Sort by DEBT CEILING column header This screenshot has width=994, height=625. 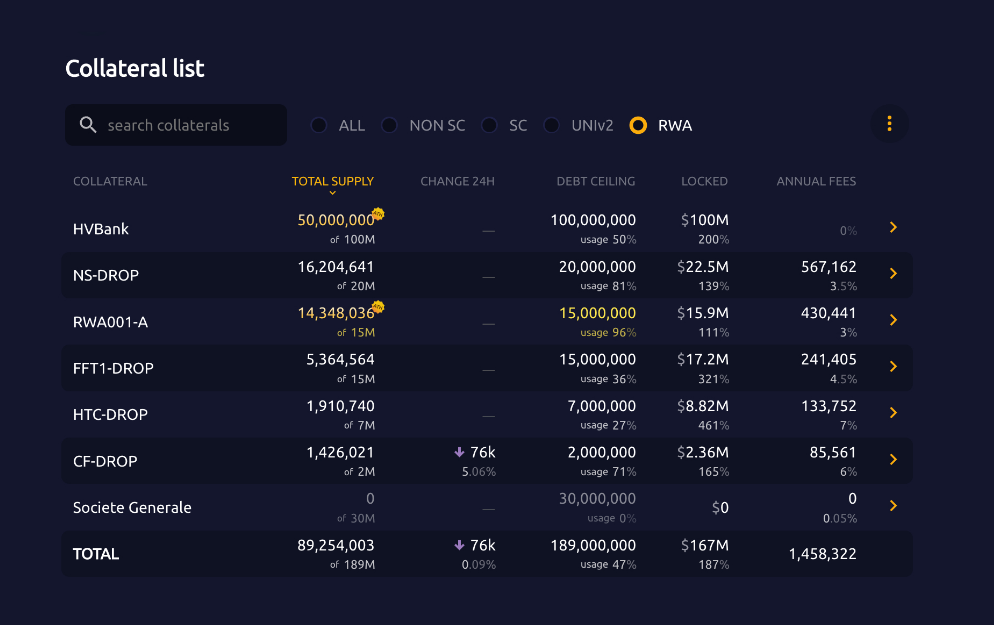(x=596, y=181)
